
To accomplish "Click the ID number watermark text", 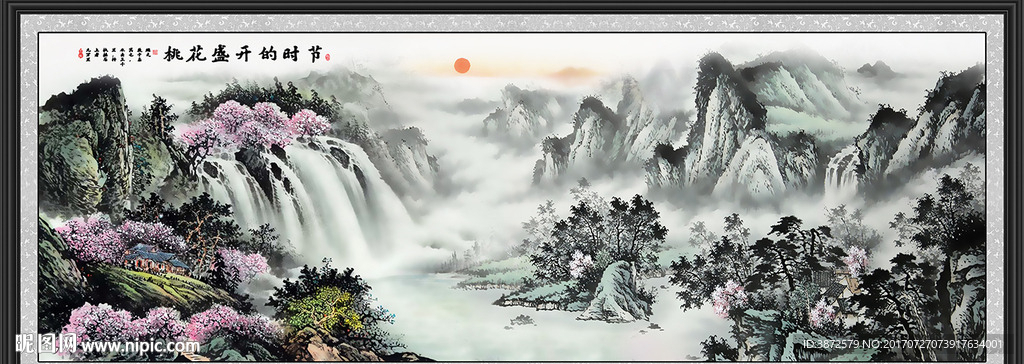I will 902,344.
